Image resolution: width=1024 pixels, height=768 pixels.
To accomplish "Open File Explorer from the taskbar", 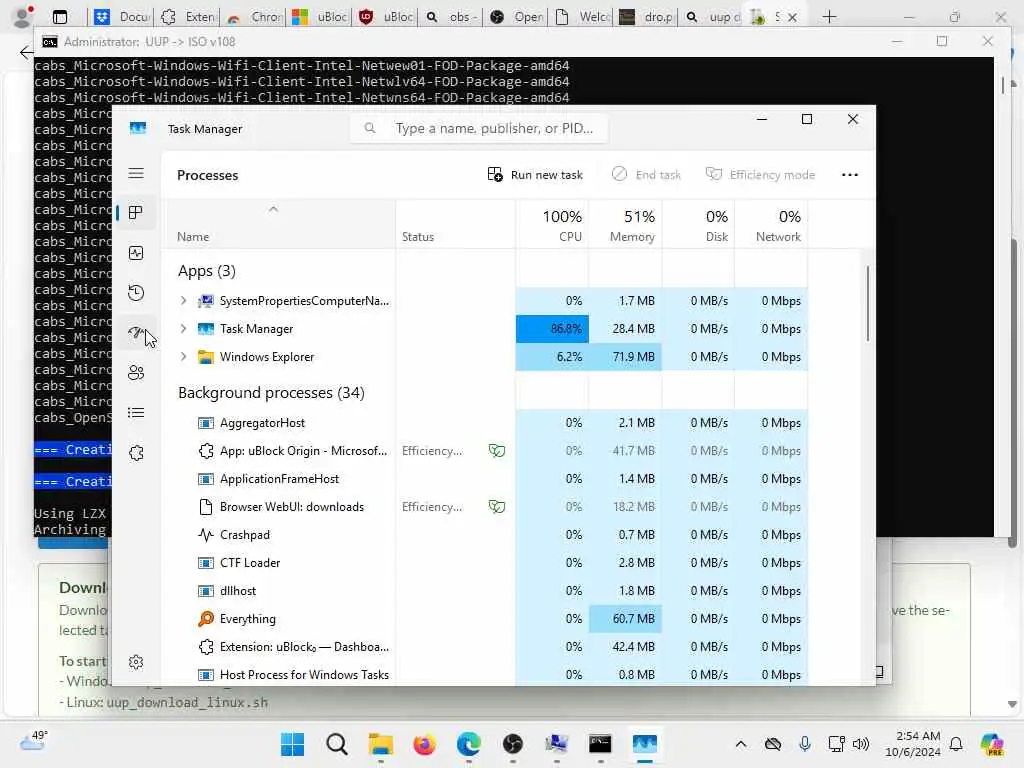I will (x=381, y=744).
